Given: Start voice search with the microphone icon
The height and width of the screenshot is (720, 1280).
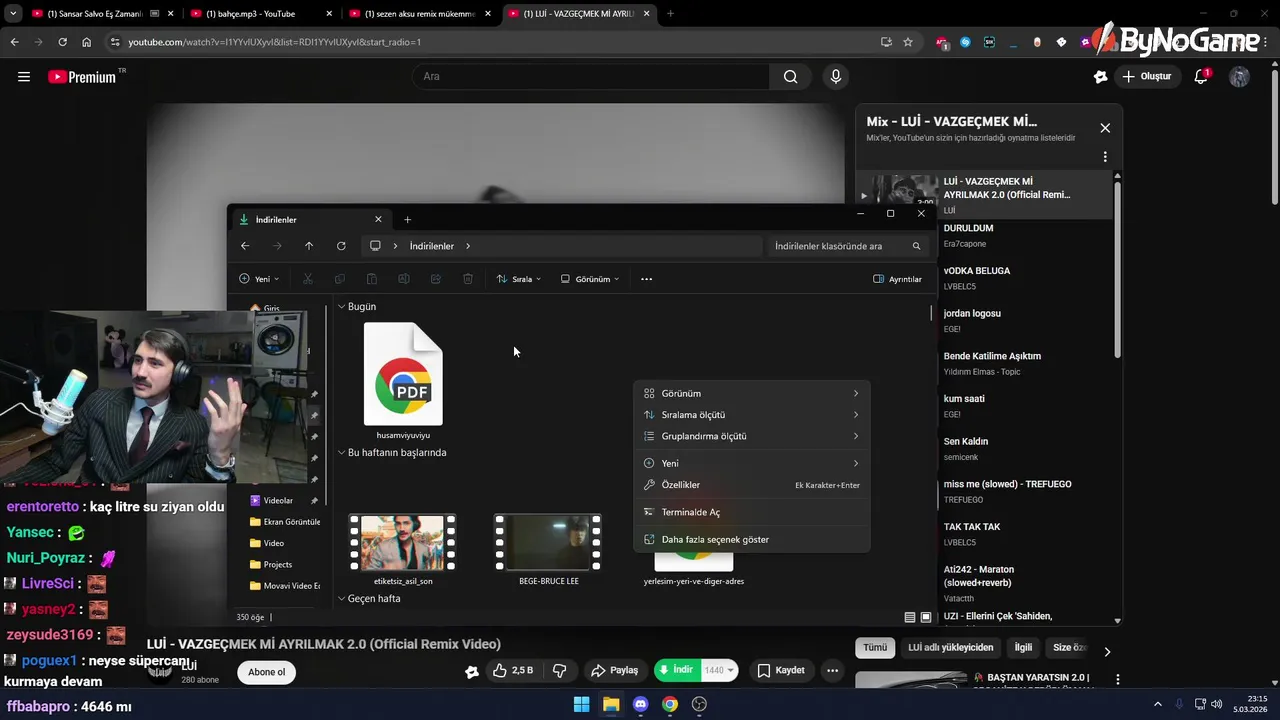Looking at the screenshot, I should tap(836, 76).
